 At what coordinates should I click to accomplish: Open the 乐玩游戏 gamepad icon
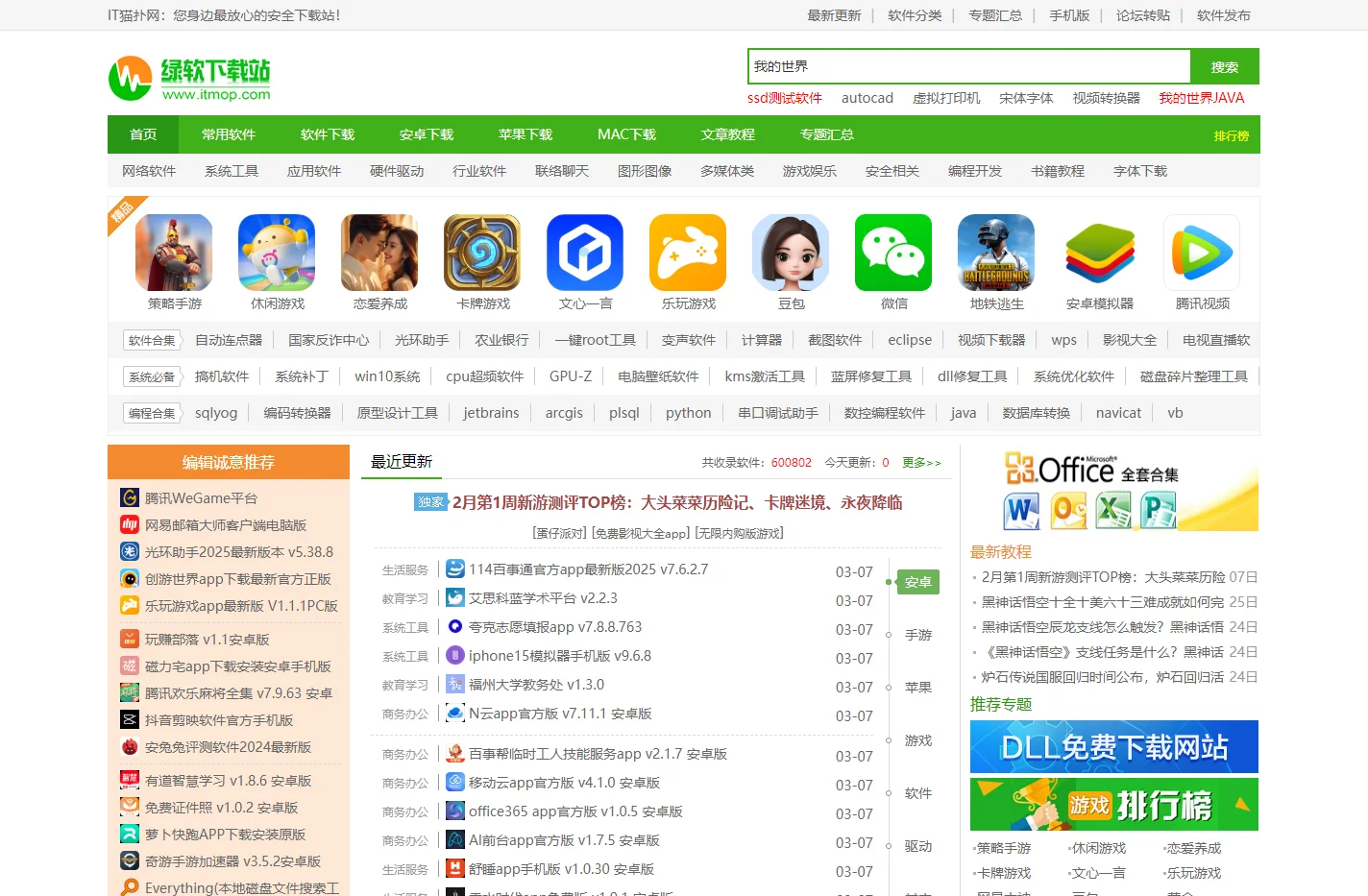click(688, 253)
